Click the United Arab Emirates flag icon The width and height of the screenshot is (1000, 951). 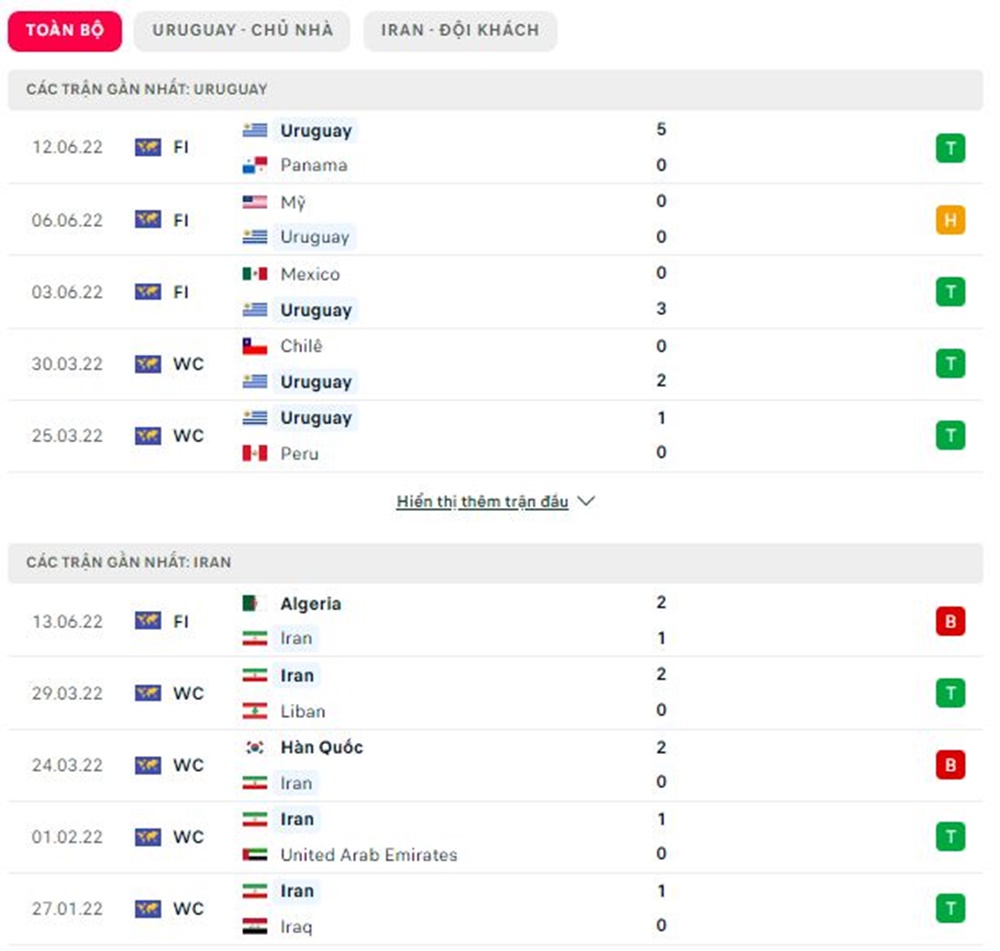coord(255,855)
